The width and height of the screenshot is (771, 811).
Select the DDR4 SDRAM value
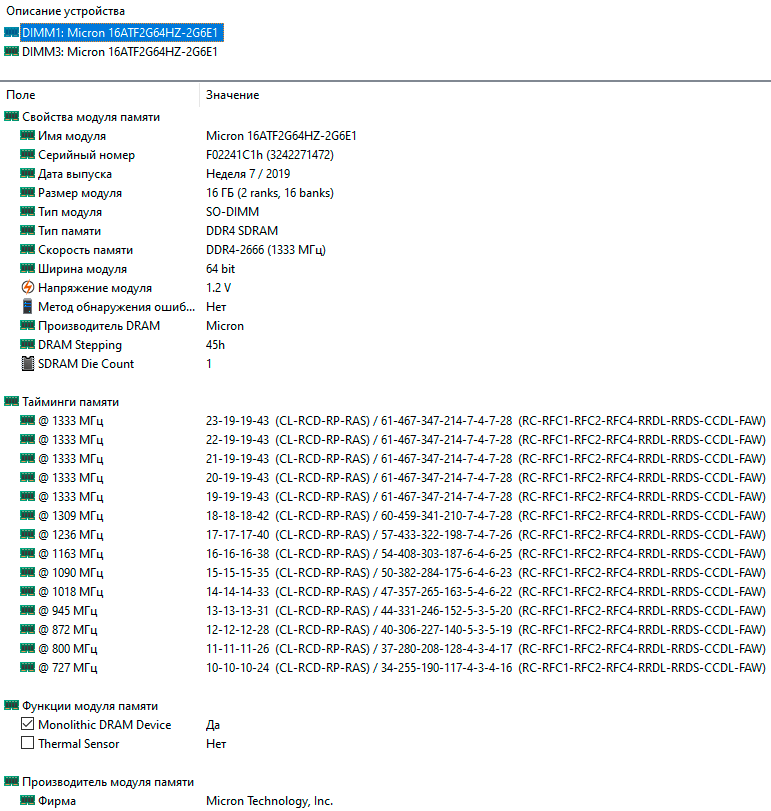click(x=242, y=231)
